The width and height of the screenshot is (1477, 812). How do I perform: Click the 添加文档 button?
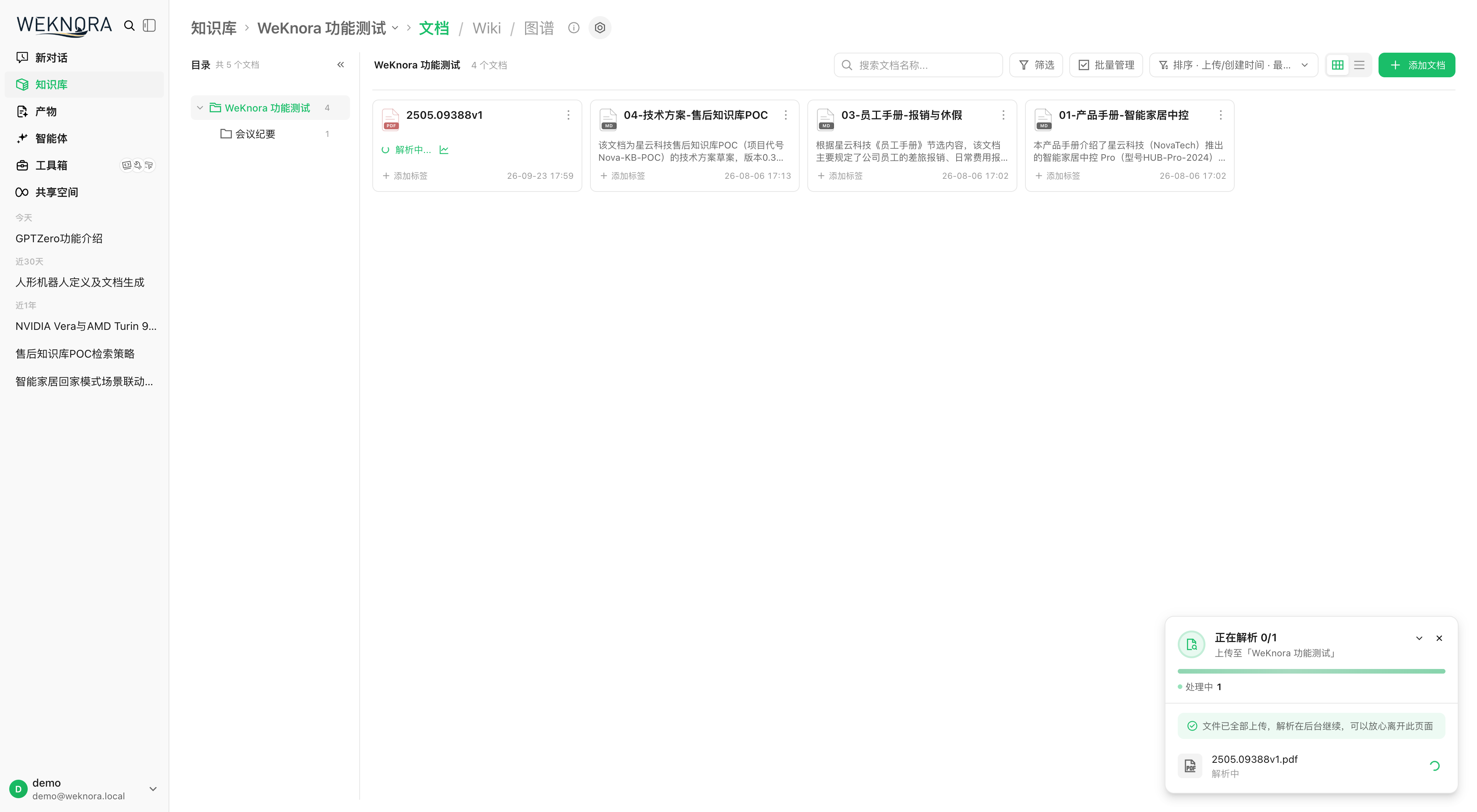coord(1417,65)
